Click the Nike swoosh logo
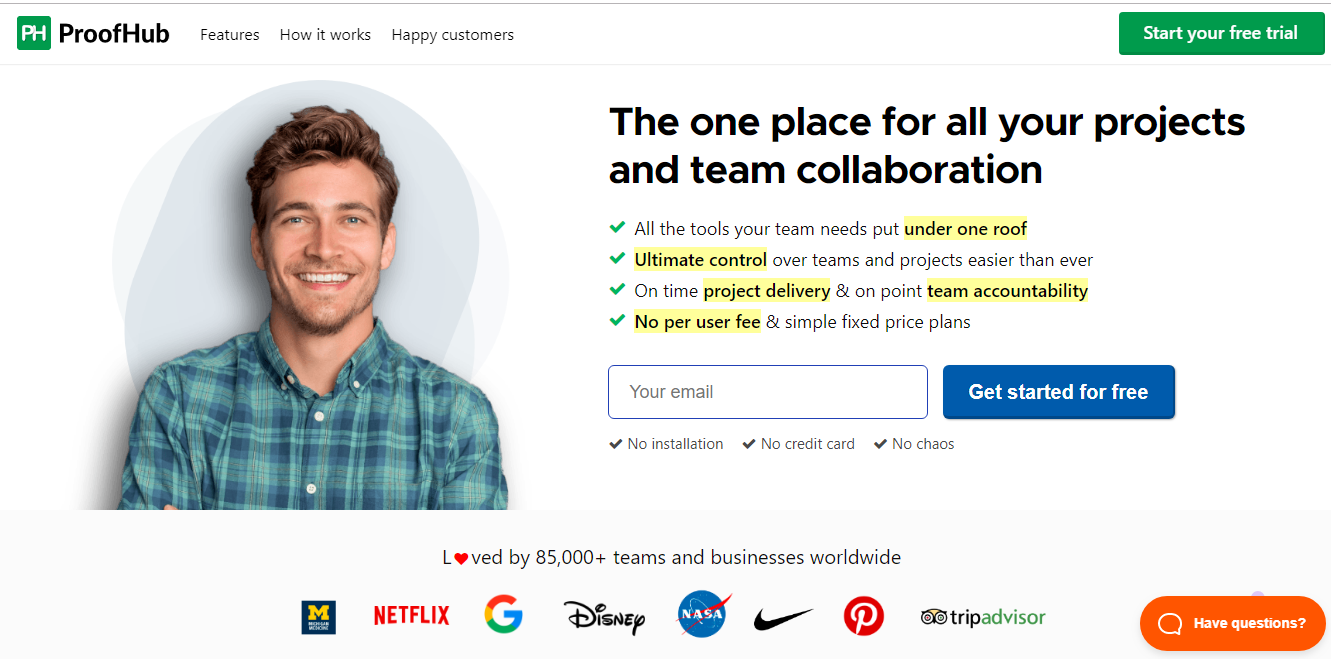The image size is (1331, 659). [782, 618]
